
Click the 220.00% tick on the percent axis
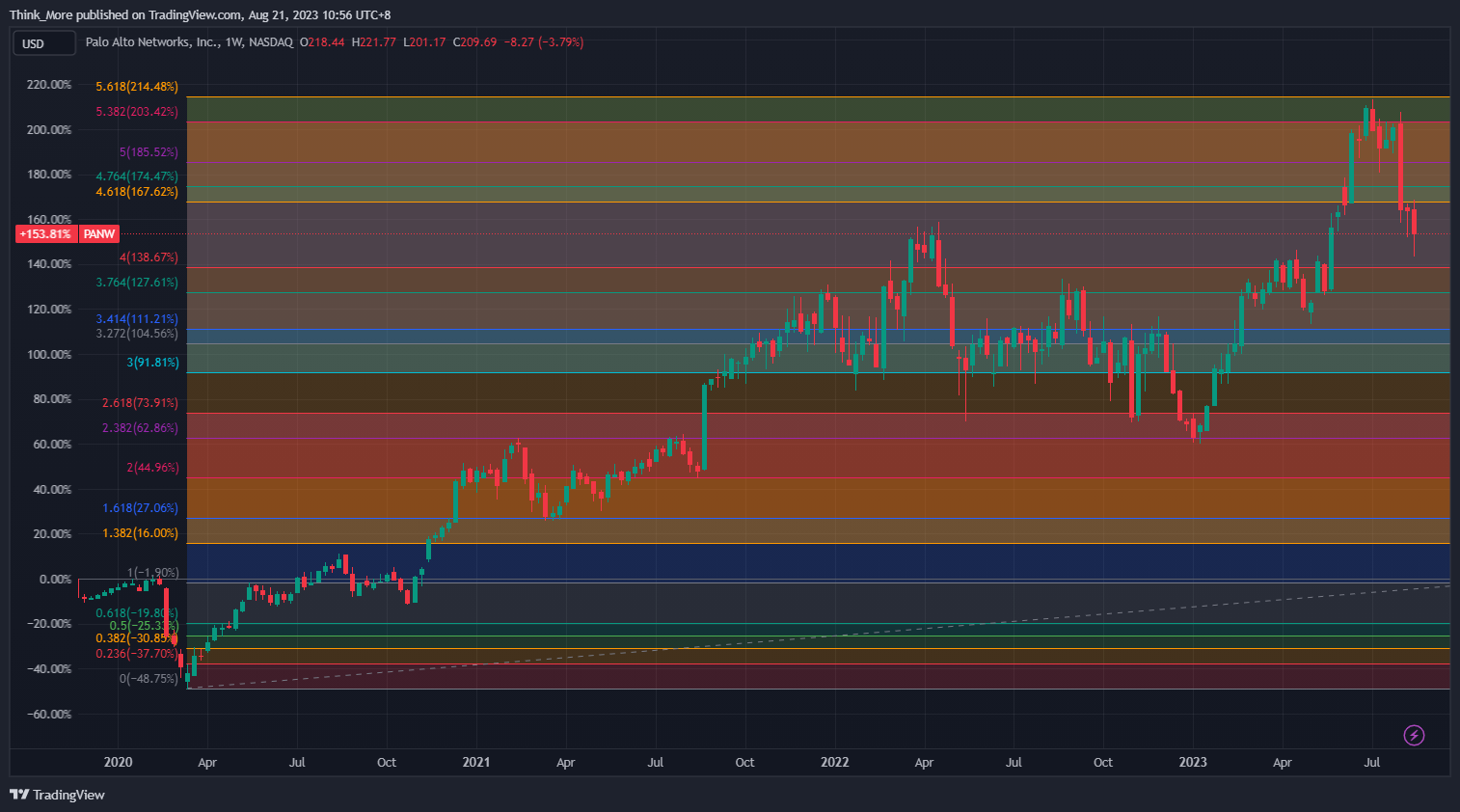click(49, 85)
